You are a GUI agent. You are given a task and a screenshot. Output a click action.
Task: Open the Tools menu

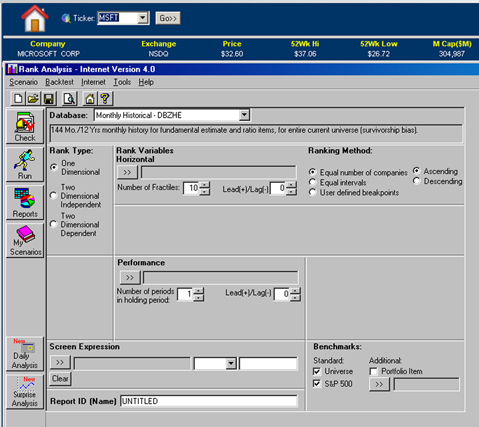pyautogui.click(x=122, y=82)
